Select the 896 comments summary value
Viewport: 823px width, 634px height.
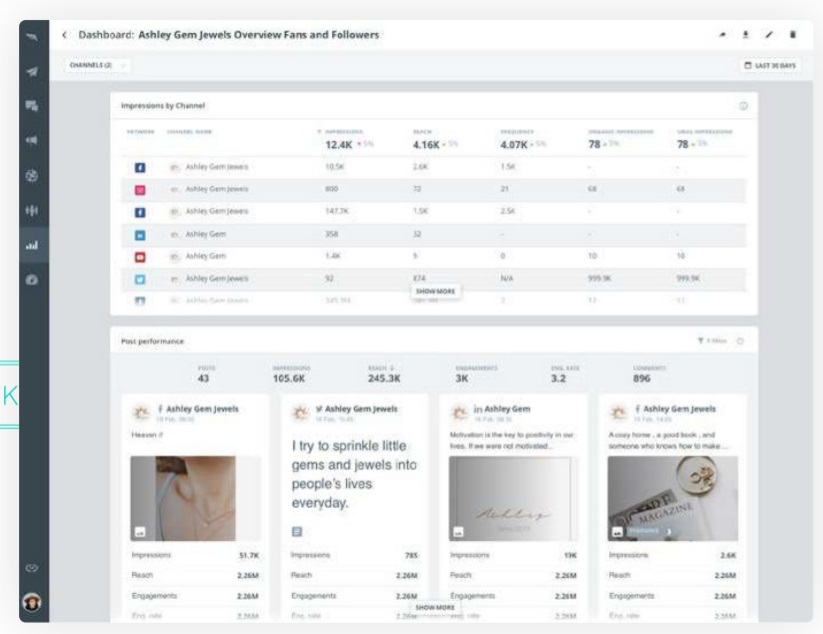(x=641, y=378)
